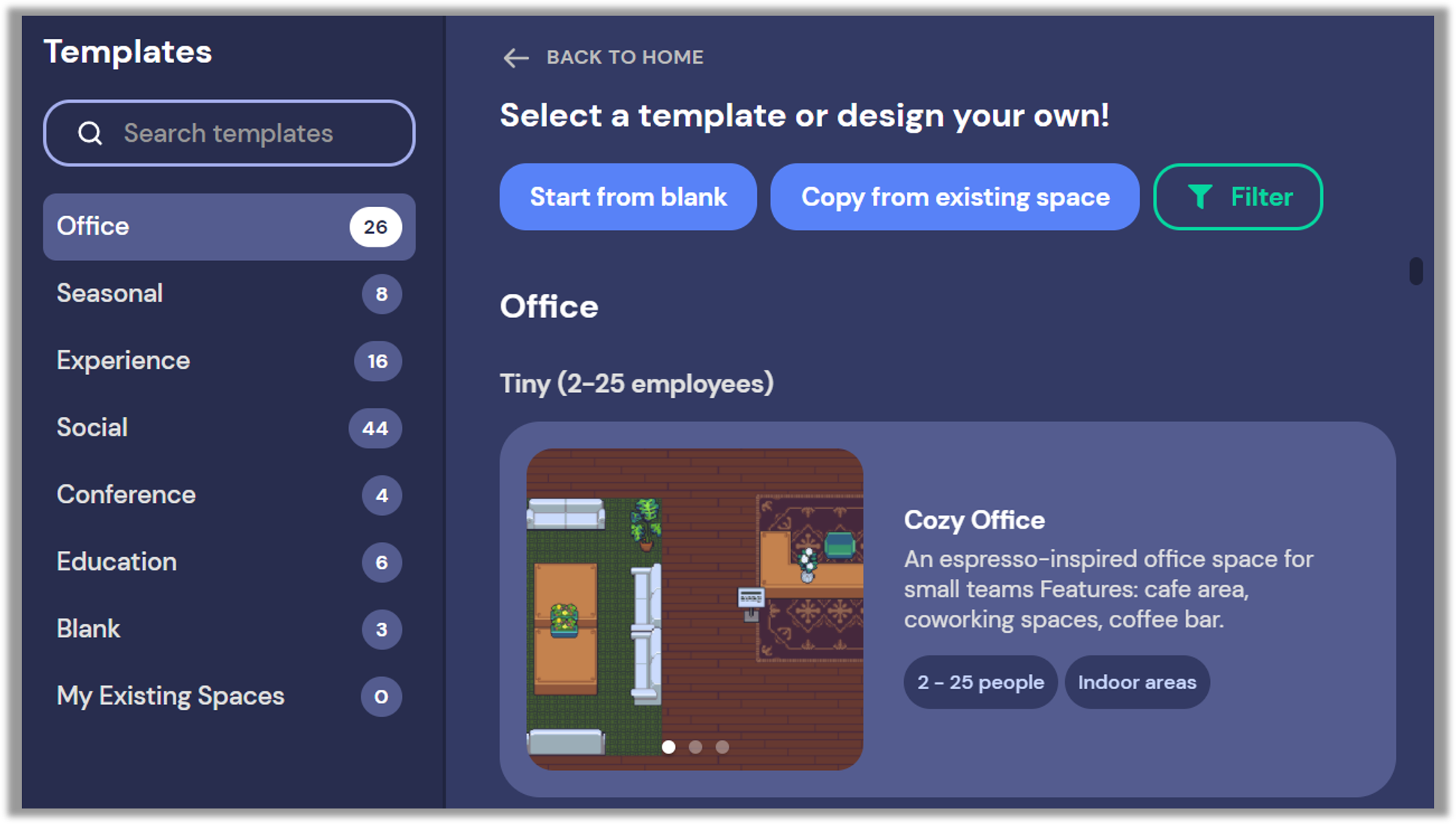The image size is (1456, 824).
Task: Click the funnel icon in Filter button
Action: click(x=1198, y=197)
